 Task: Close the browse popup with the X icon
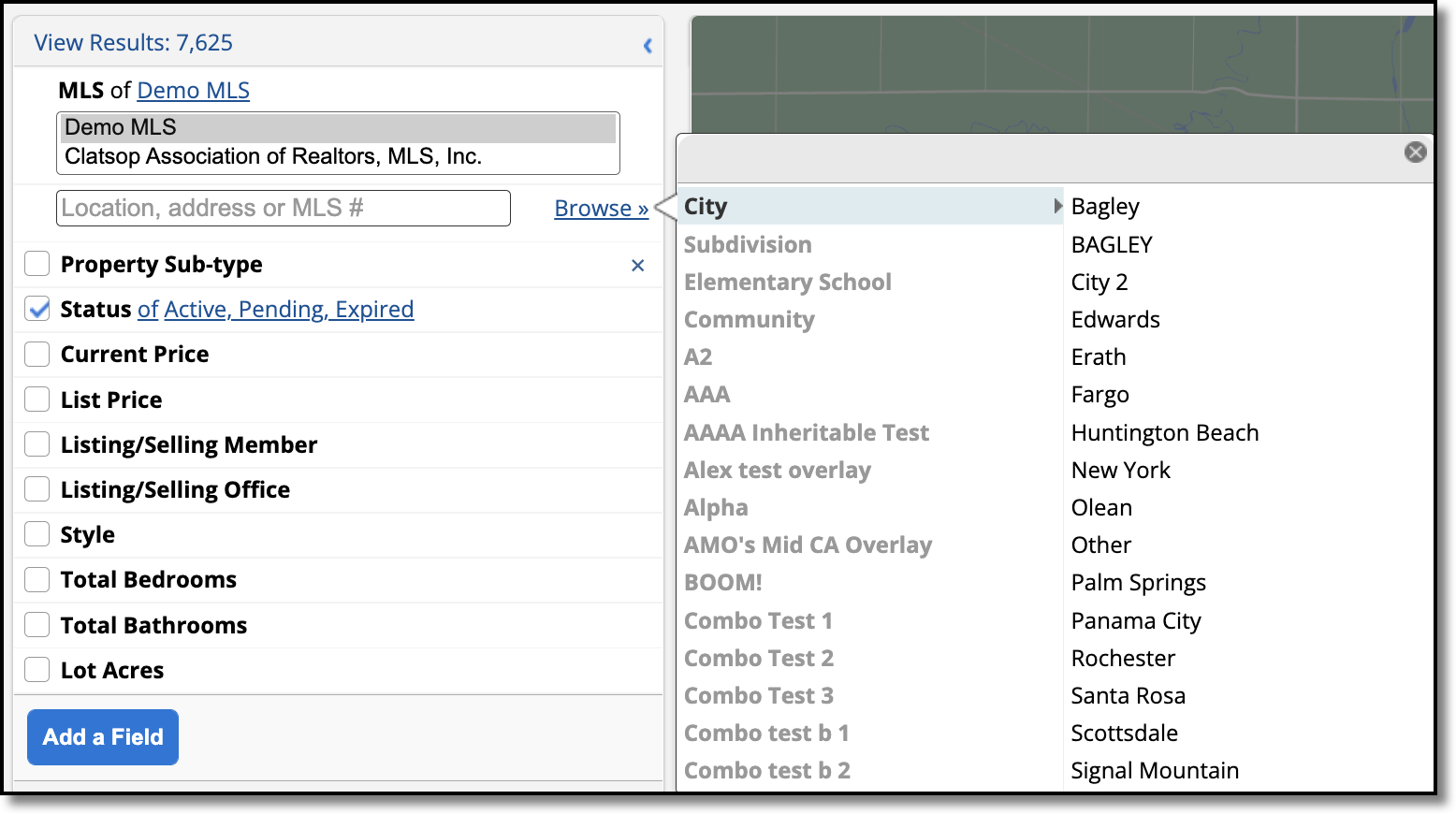pos(1415,152)
